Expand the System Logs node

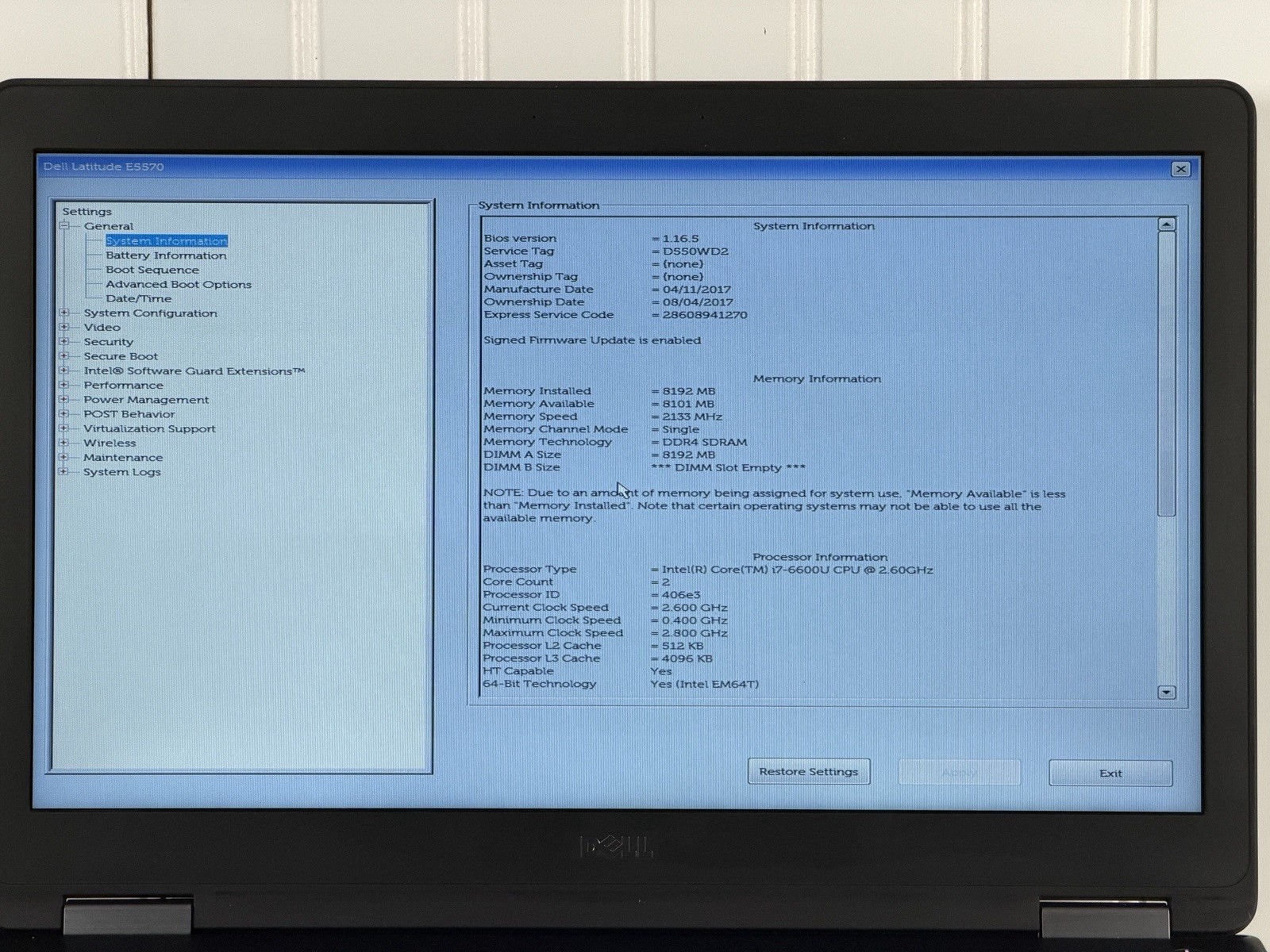(64, 471)
